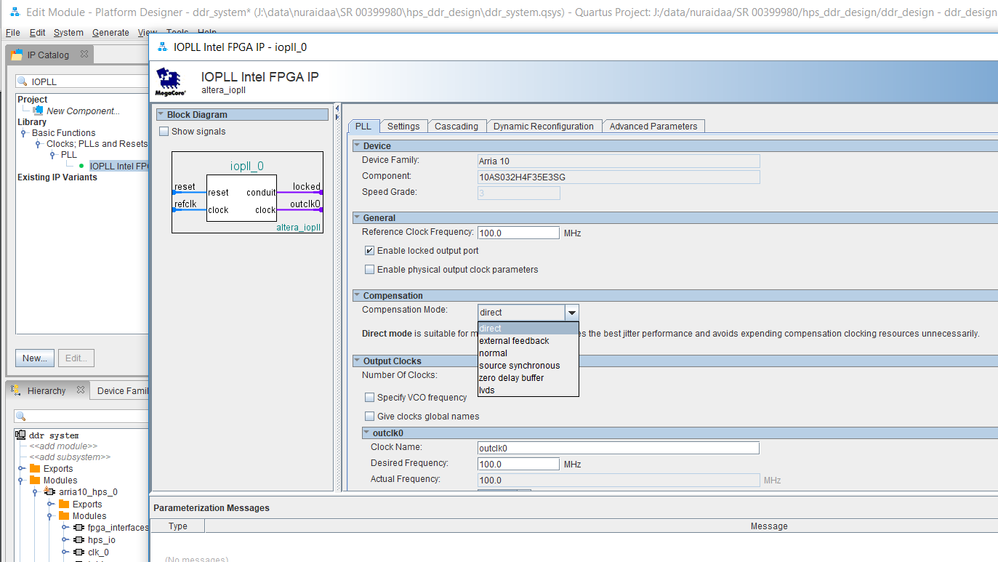Open the Generate menu
This screenshot has height=562, width=998.
click(x=110, y=33)
